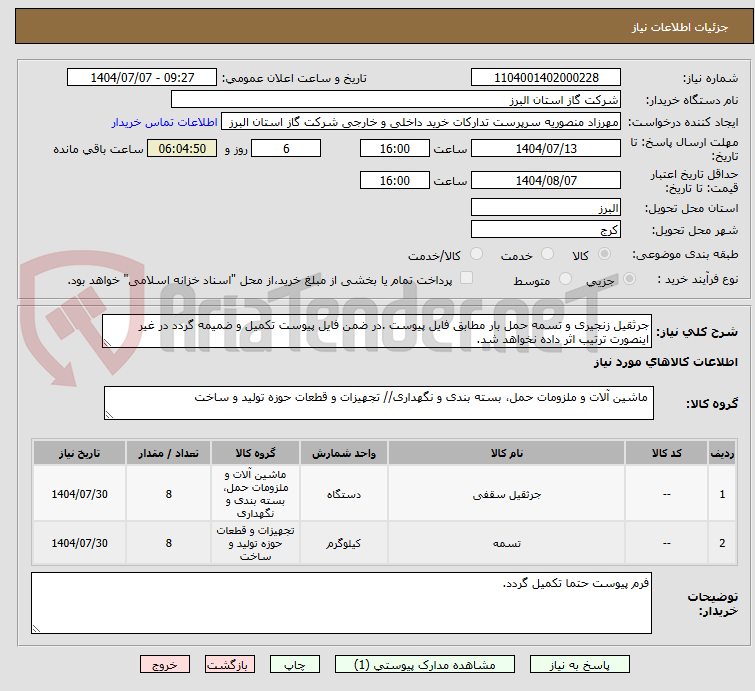Image resolution: width=755 pixels, height=691 pixels.
Task: Select the کالا radio button
Action: [604, 254]
